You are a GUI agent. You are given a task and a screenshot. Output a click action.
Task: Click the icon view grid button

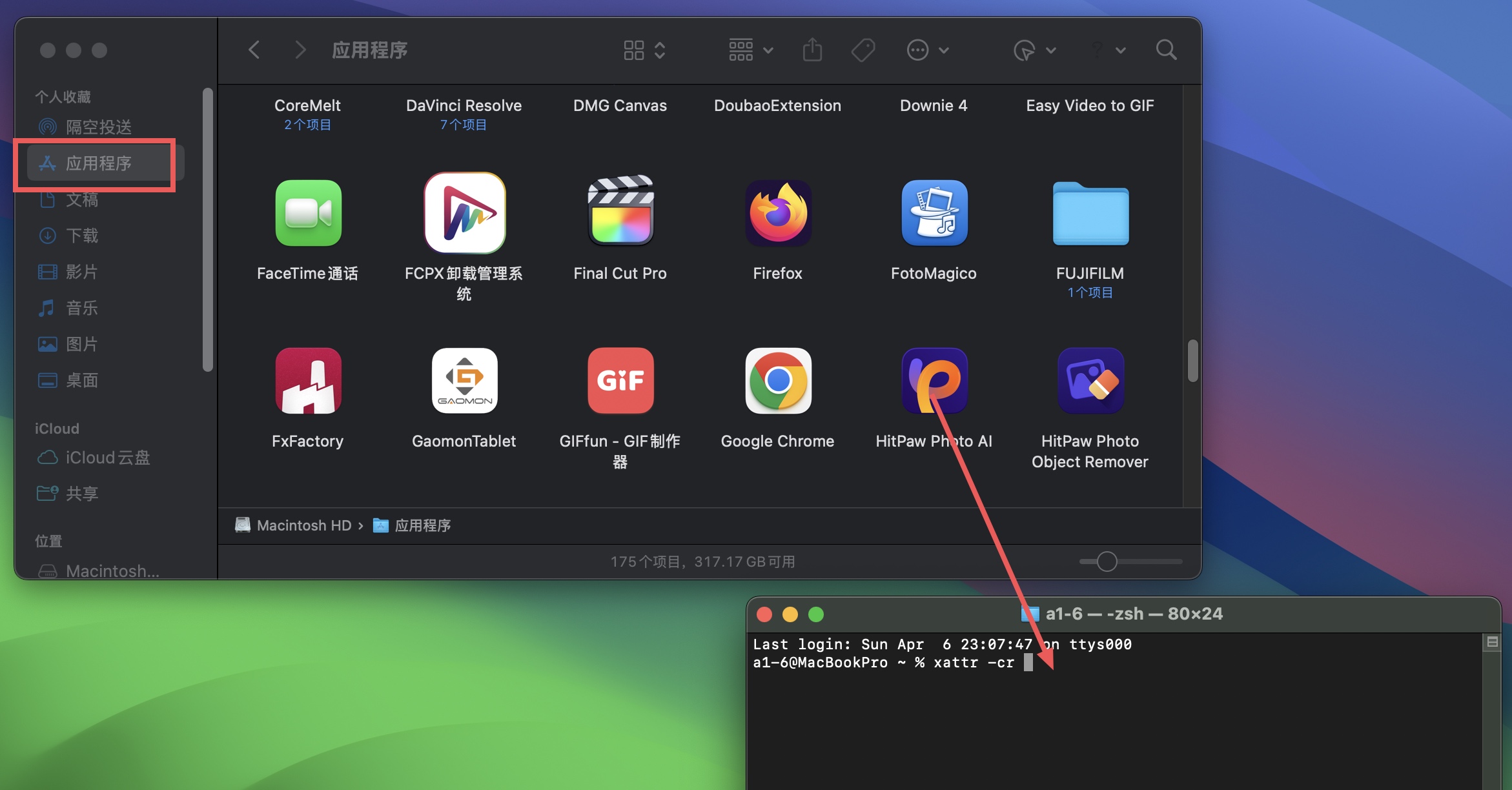[634, 50]
